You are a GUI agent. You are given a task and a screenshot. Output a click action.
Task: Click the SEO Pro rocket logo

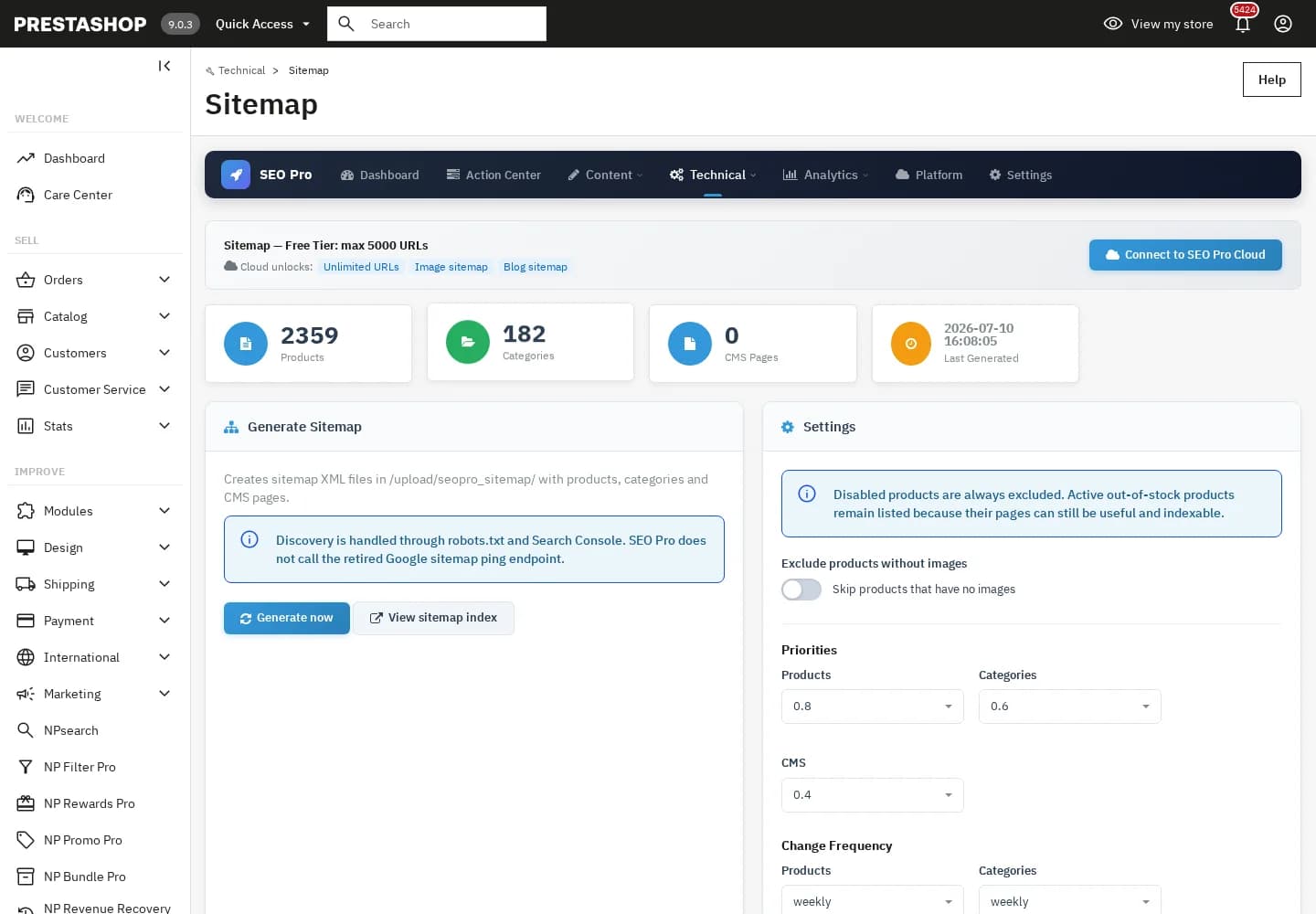click(x=236, y=175)
